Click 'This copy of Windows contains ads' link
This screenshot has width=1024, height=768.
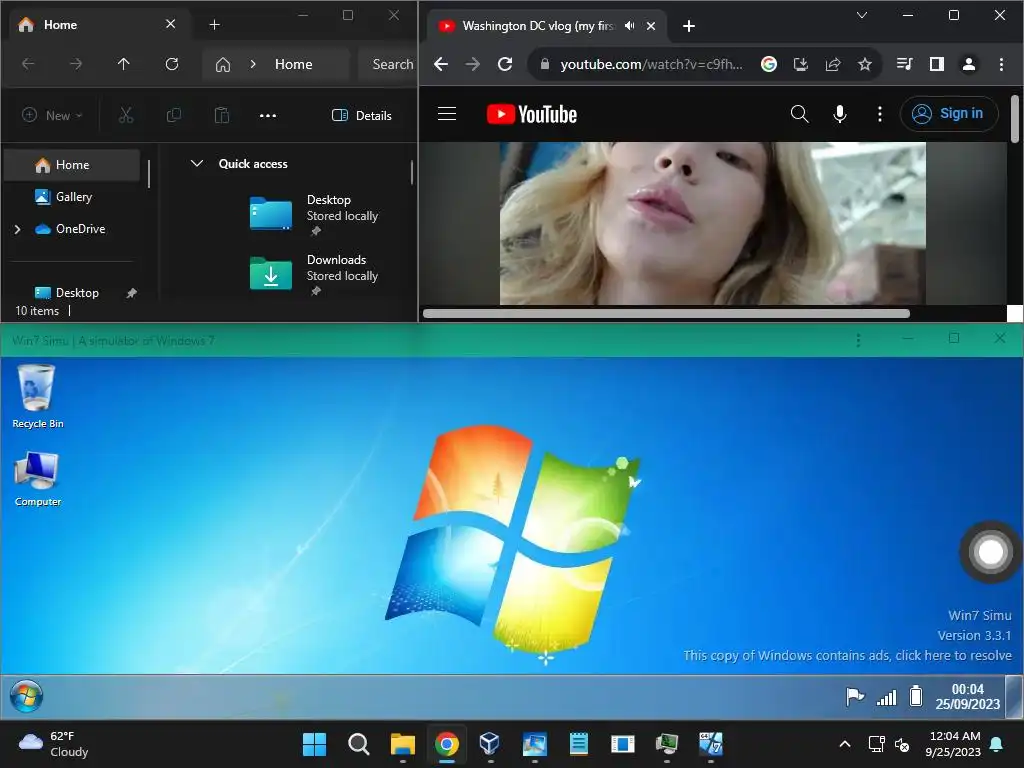[847, 655]
